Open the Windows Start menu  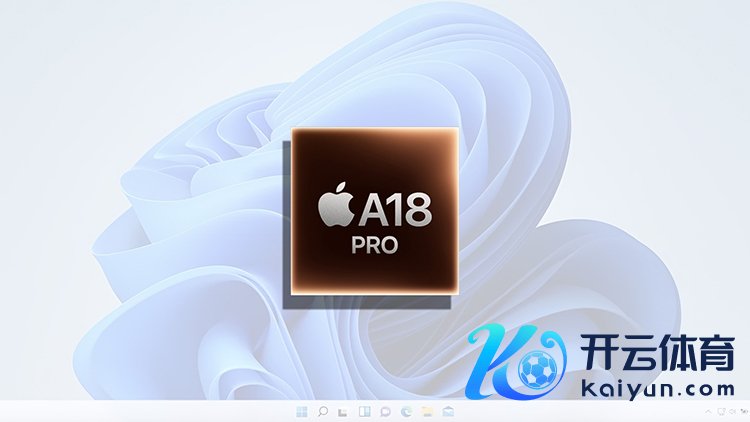click(x=302, y=411)
